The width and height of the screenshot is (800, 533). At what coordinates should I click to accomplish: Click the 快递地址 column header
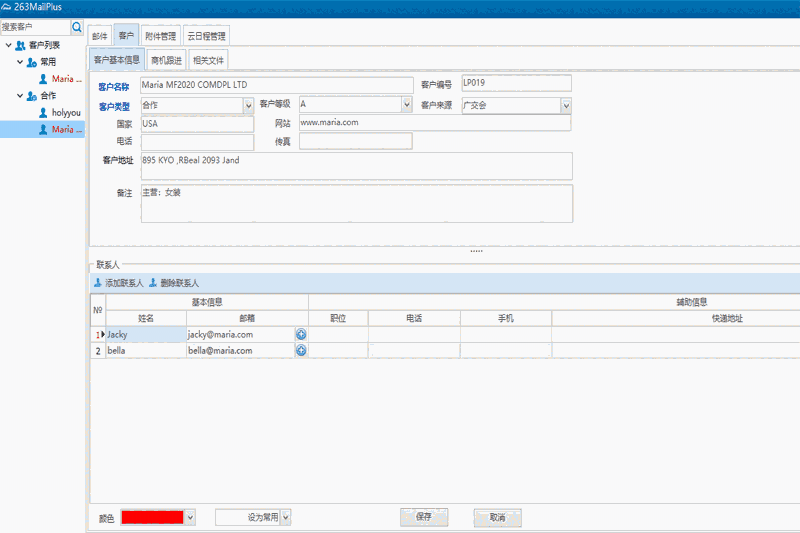pos(727,318)
